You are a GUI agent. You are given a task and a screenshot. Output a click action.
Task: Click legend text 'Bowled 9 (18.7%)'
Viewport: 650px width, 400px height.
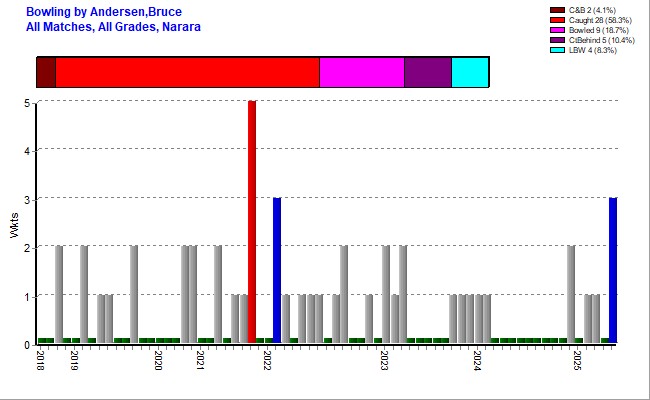(x=599, y=30)
